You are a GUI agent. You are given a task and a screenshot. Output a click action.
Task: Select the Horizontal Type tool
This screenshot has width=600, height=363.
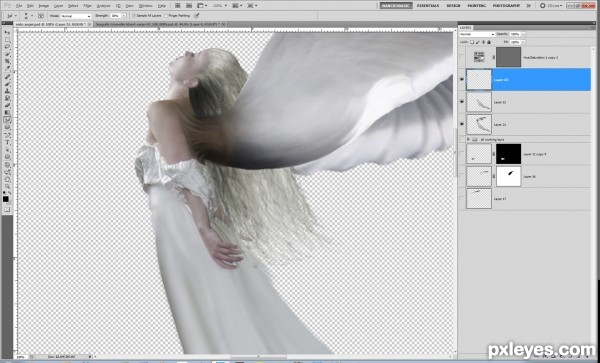tap(7, 142)
